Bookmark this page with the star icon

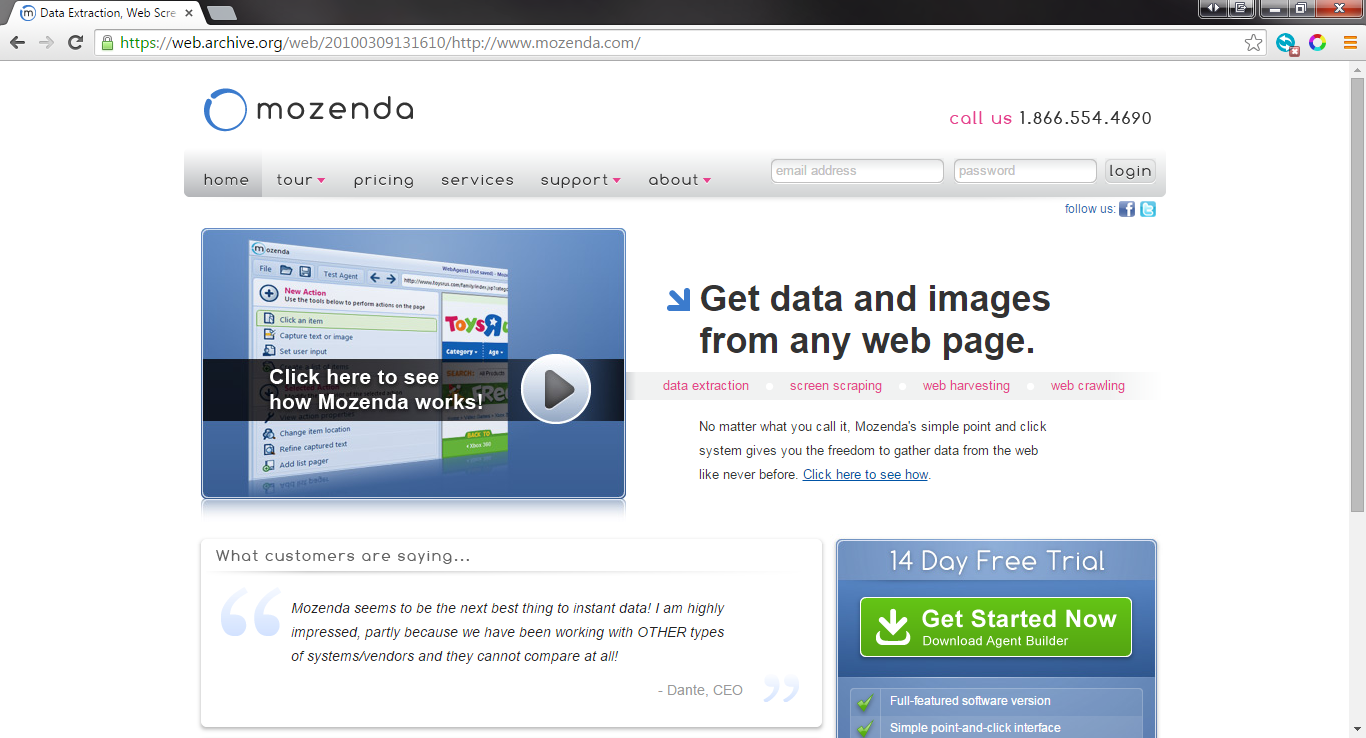tap(1253, 43)
